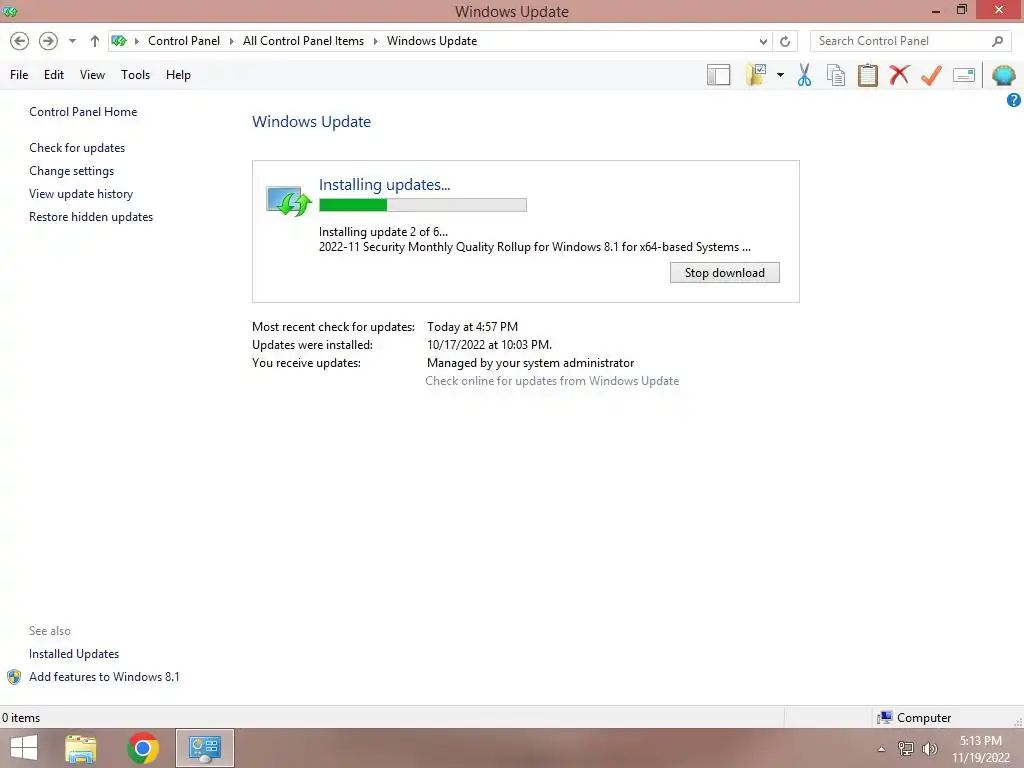Viewport: 1024px width, 768px height.
Task: Go up one level with Up arrow
Action: (x=95, y=41)
